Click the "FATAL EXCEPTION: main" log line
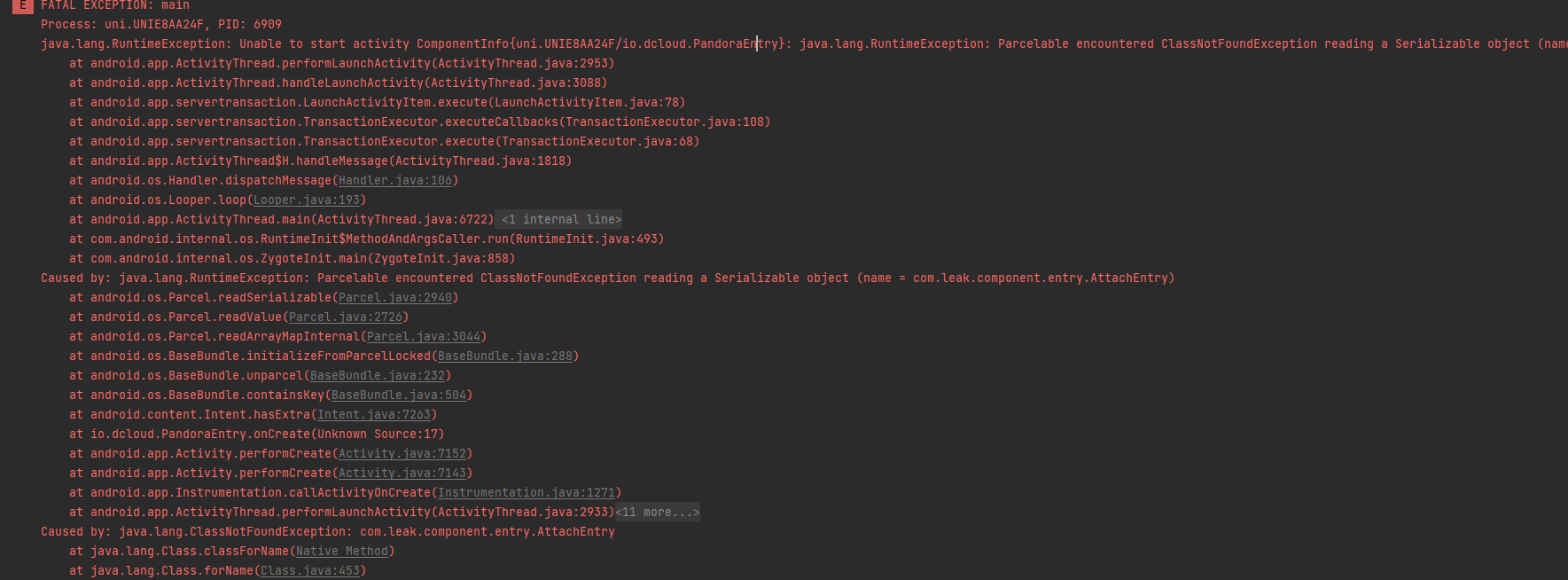This screenshot has width=1568, height=580. pos(115,5)
